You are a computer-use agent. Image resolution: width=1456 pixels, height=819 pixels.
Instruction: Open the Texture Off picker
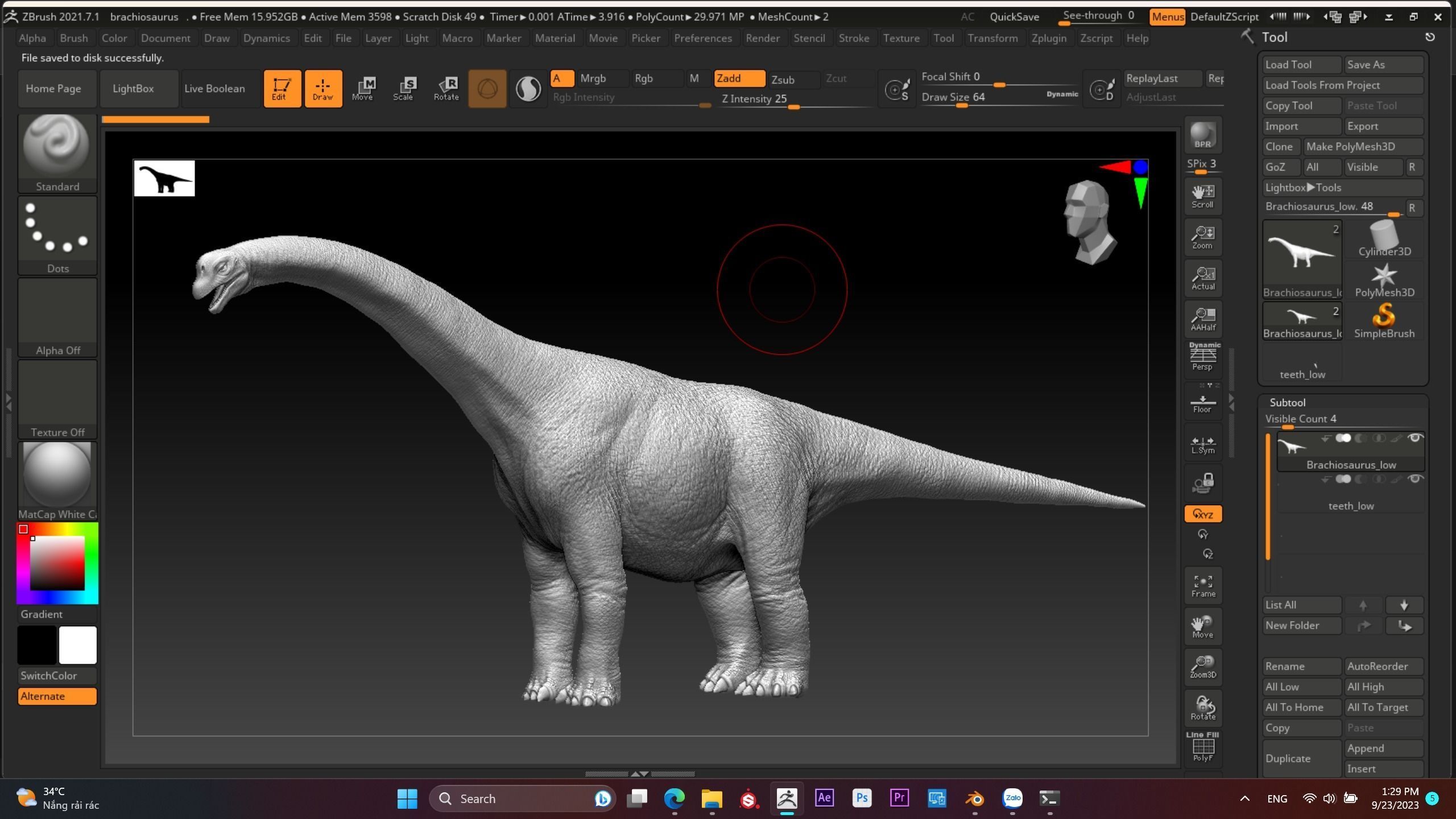tap(57, 399)
